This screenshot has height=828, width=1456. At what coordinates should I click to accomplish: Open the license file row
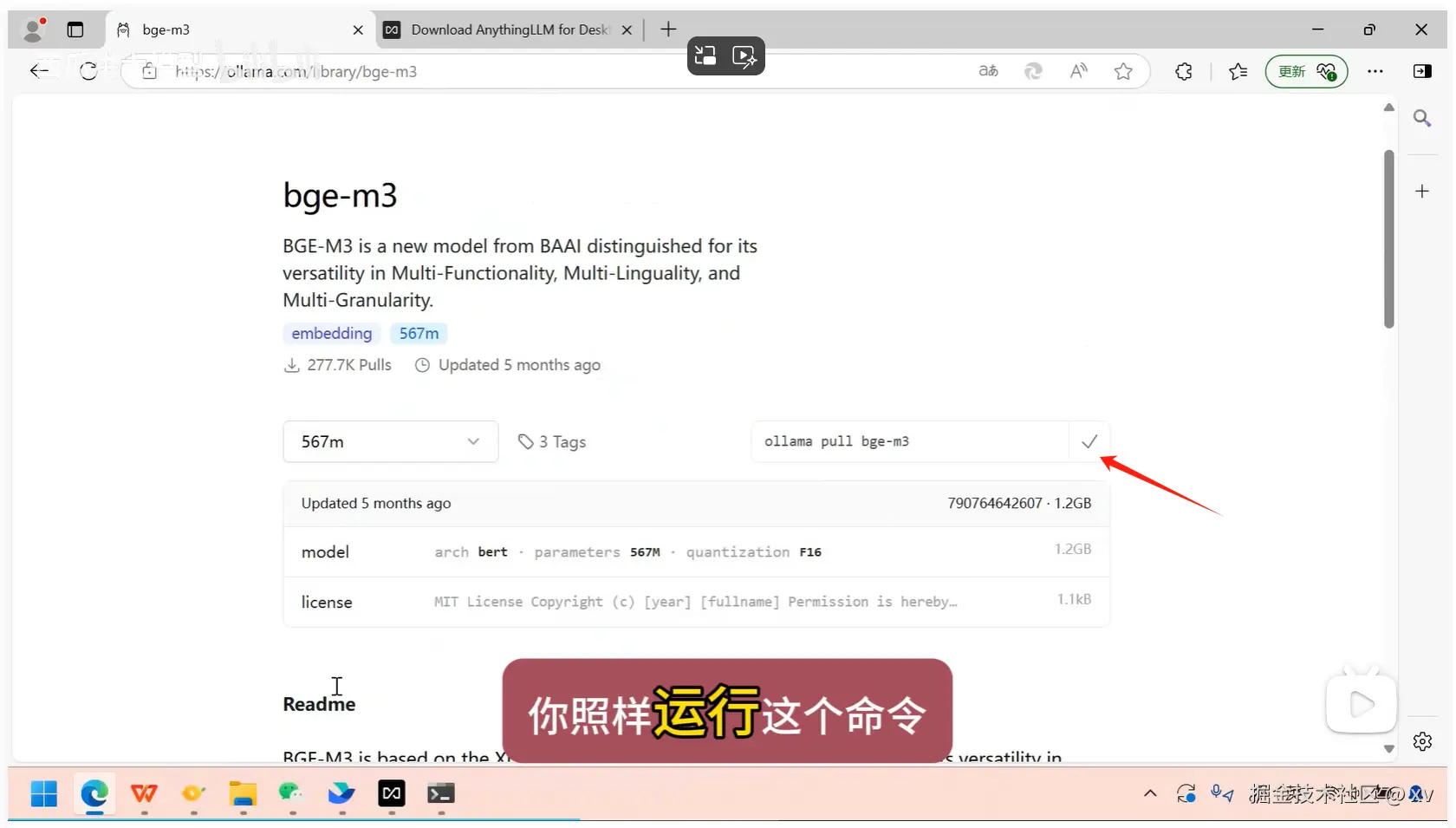[x=696, y=602]
